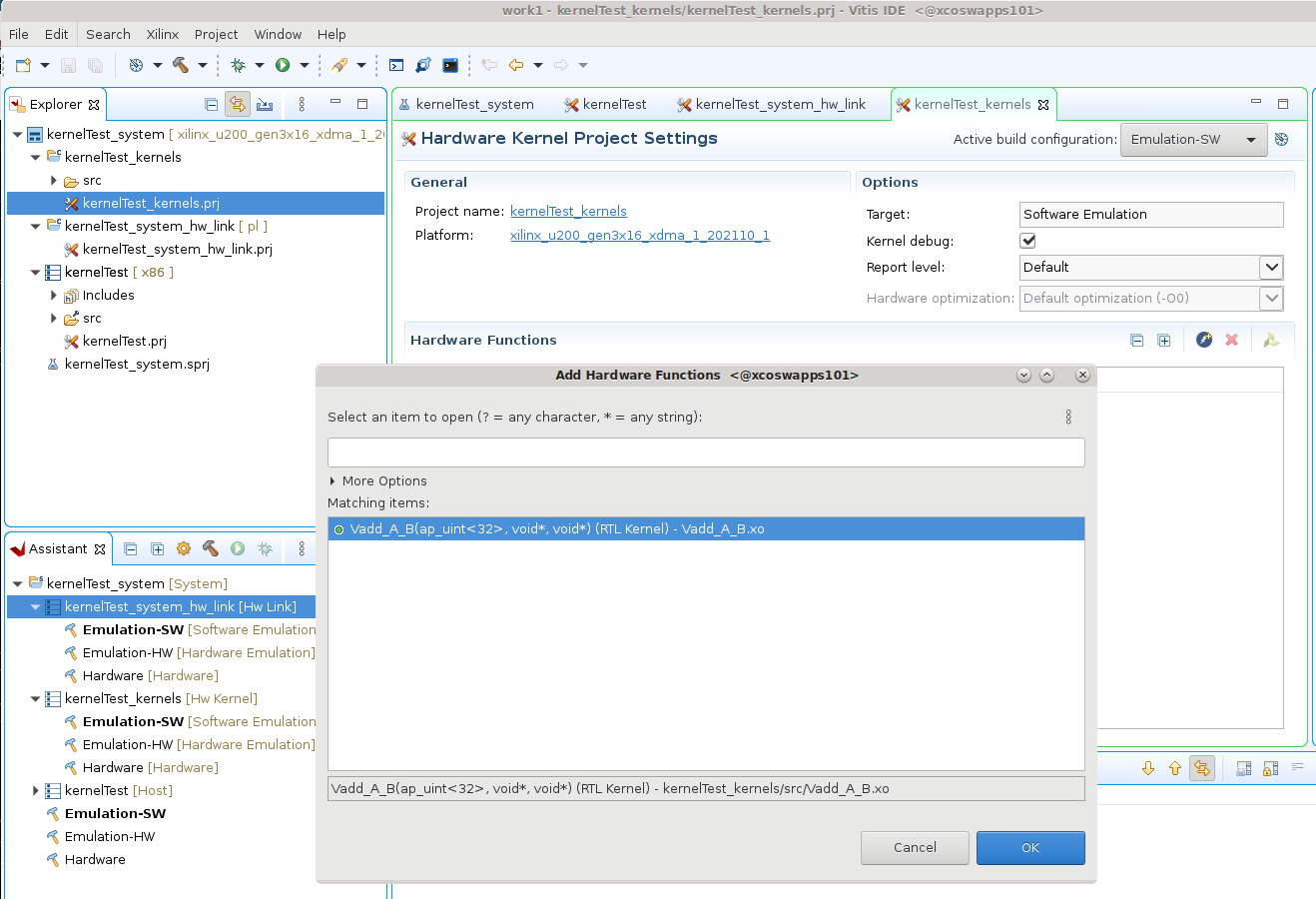
Task: Select top-level Emulation-HW in Assistant
Action: click(x=110, y=836)
